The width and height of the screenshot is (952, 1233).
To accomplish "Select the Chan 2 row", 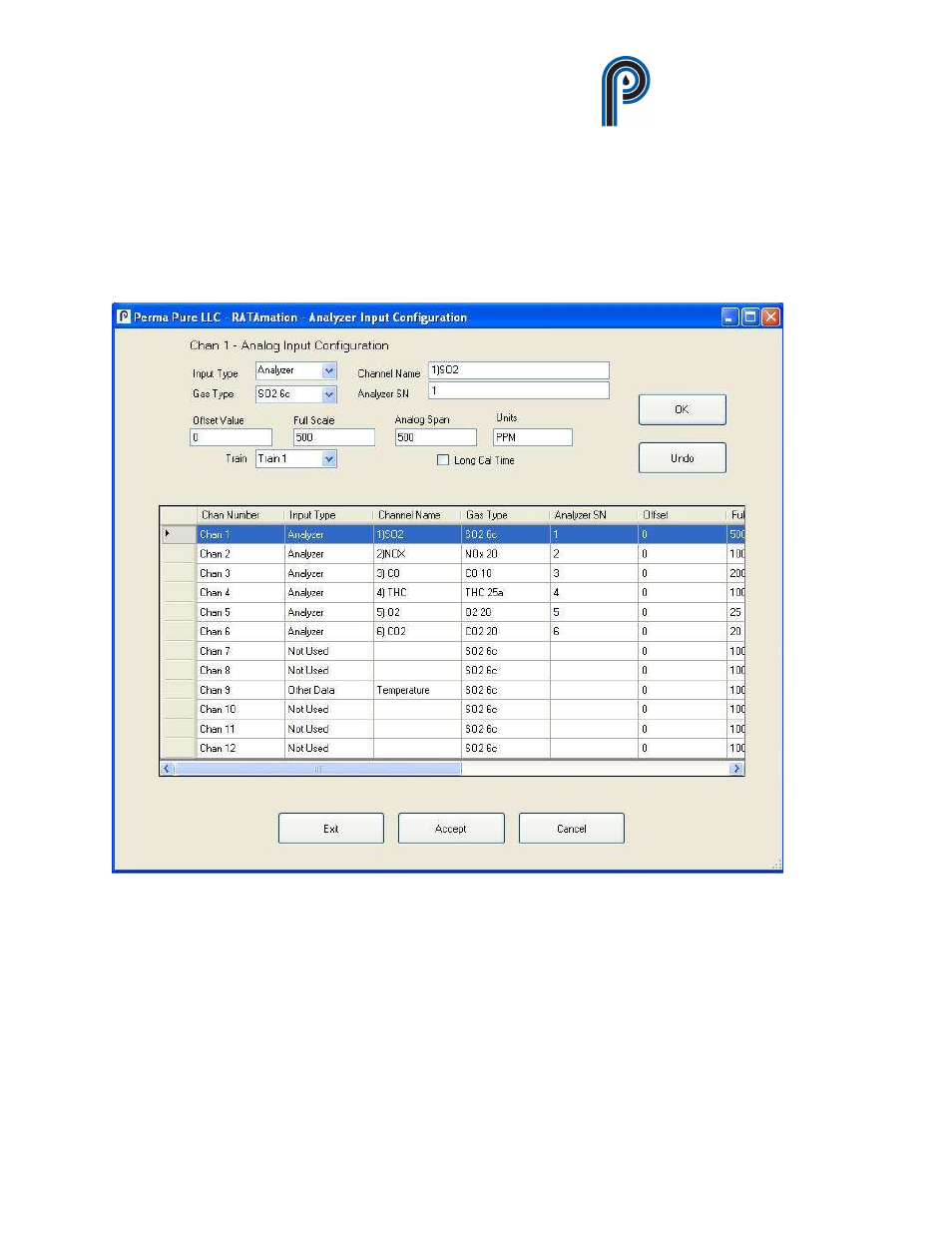I will click(453, 554).
